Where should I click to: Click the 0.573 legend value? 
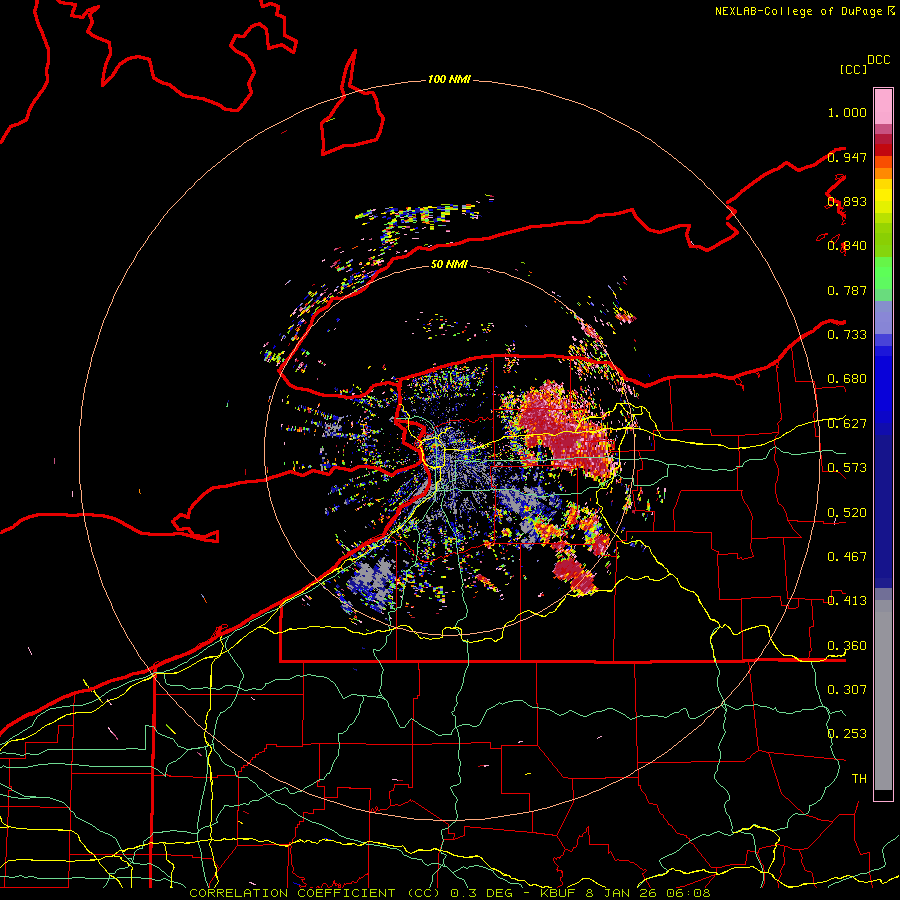pos(847,468)
